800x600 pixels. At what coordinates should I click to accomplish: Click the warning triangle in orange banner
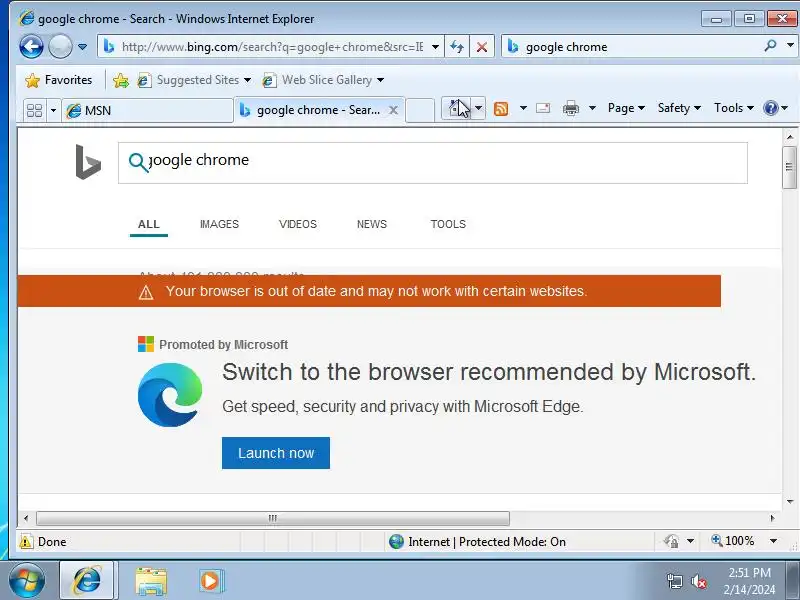pyautogui.click(x=146, y=292)
